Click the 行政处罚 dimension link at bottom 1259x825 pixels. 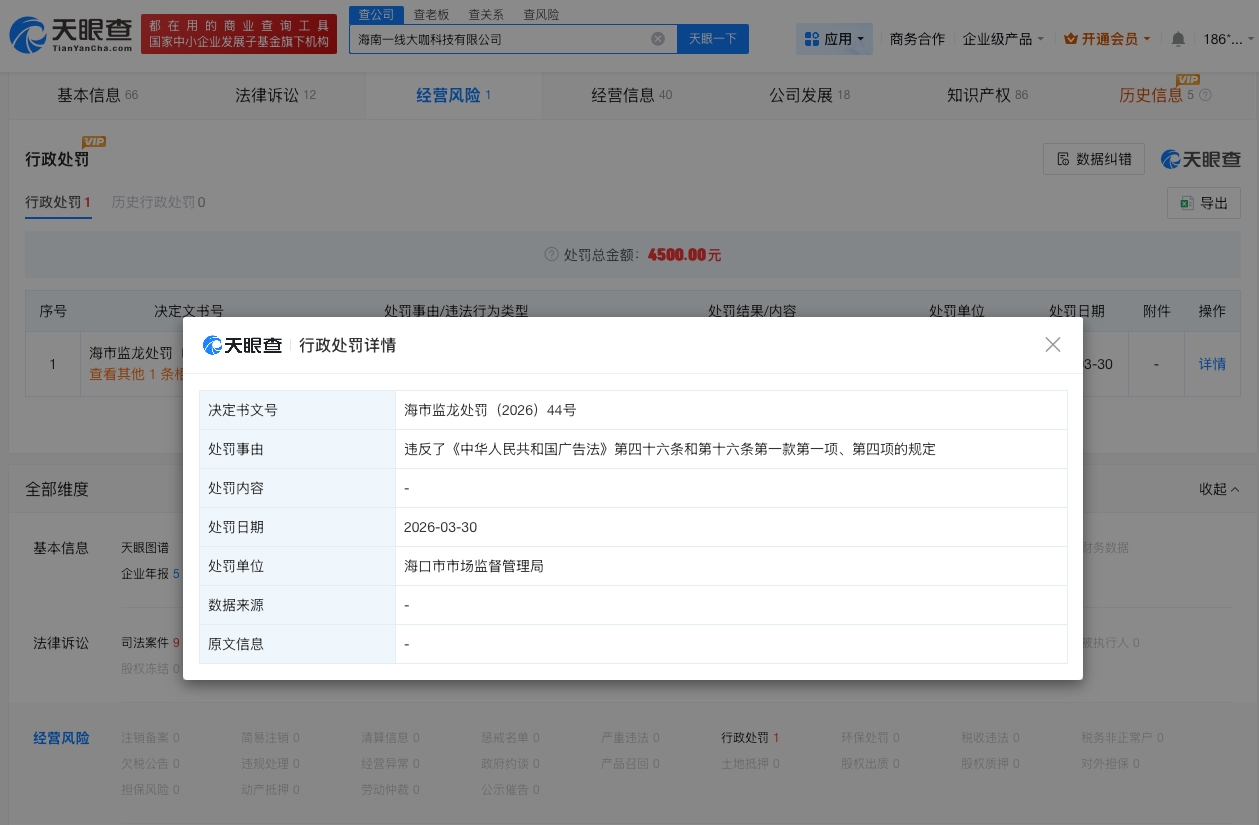coord(750,738)
